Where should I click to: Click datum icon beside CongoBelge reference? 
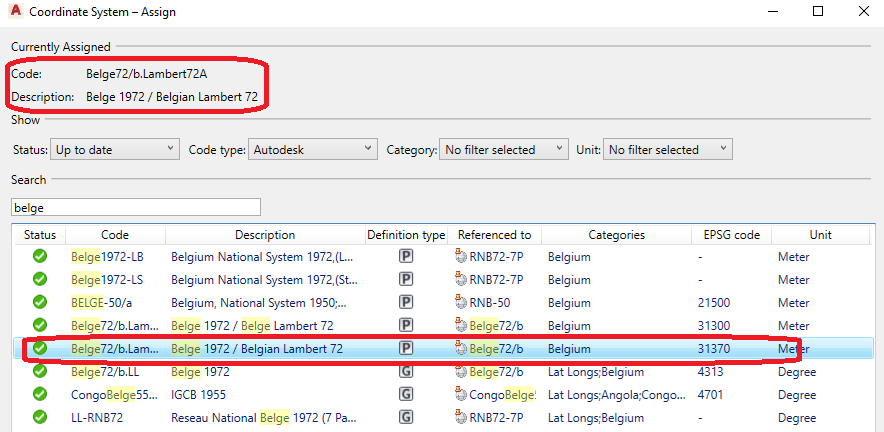[461, 394]
